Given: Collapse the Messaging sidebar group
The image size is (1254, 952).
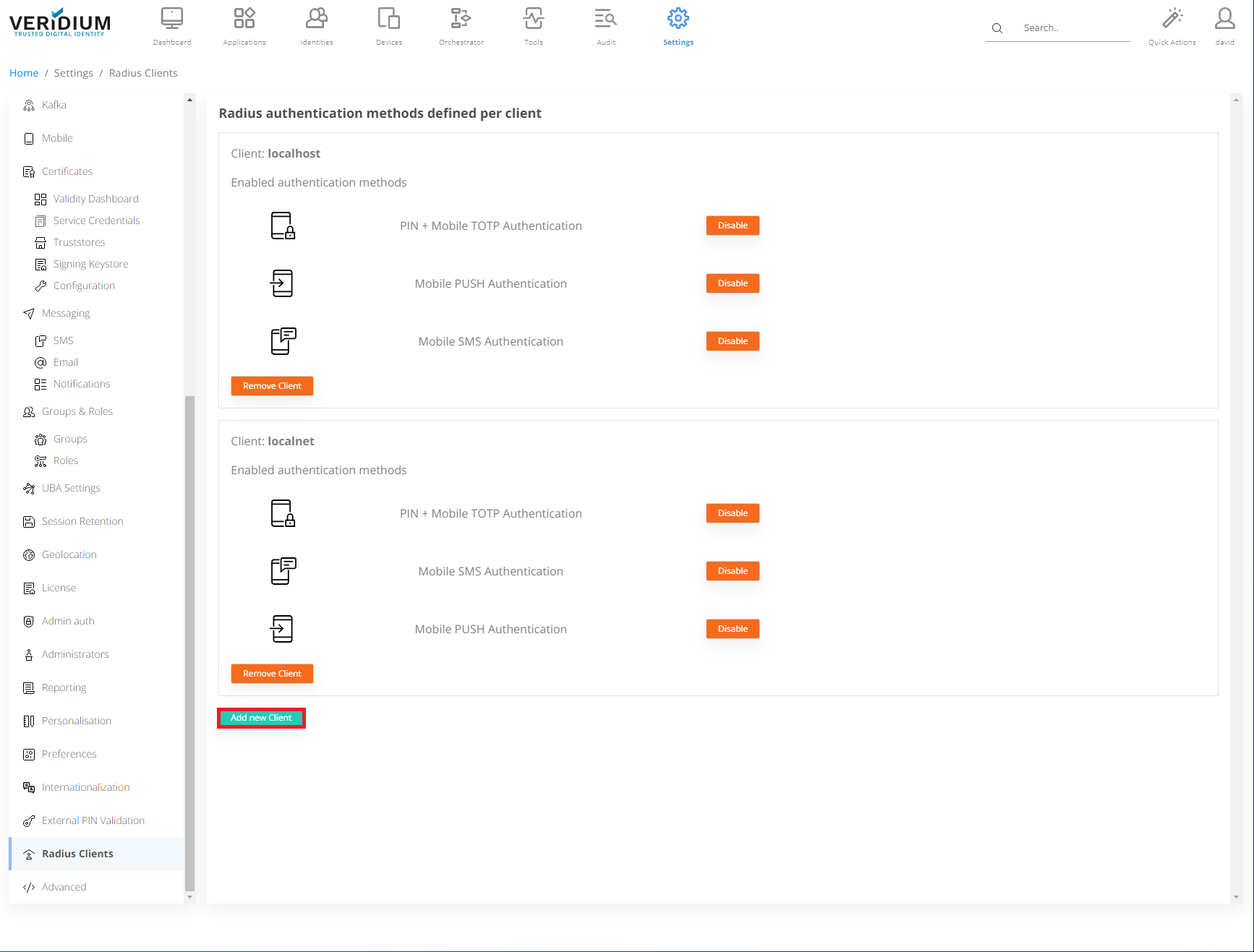Looking at the screenshot, I should click(66, 313).
